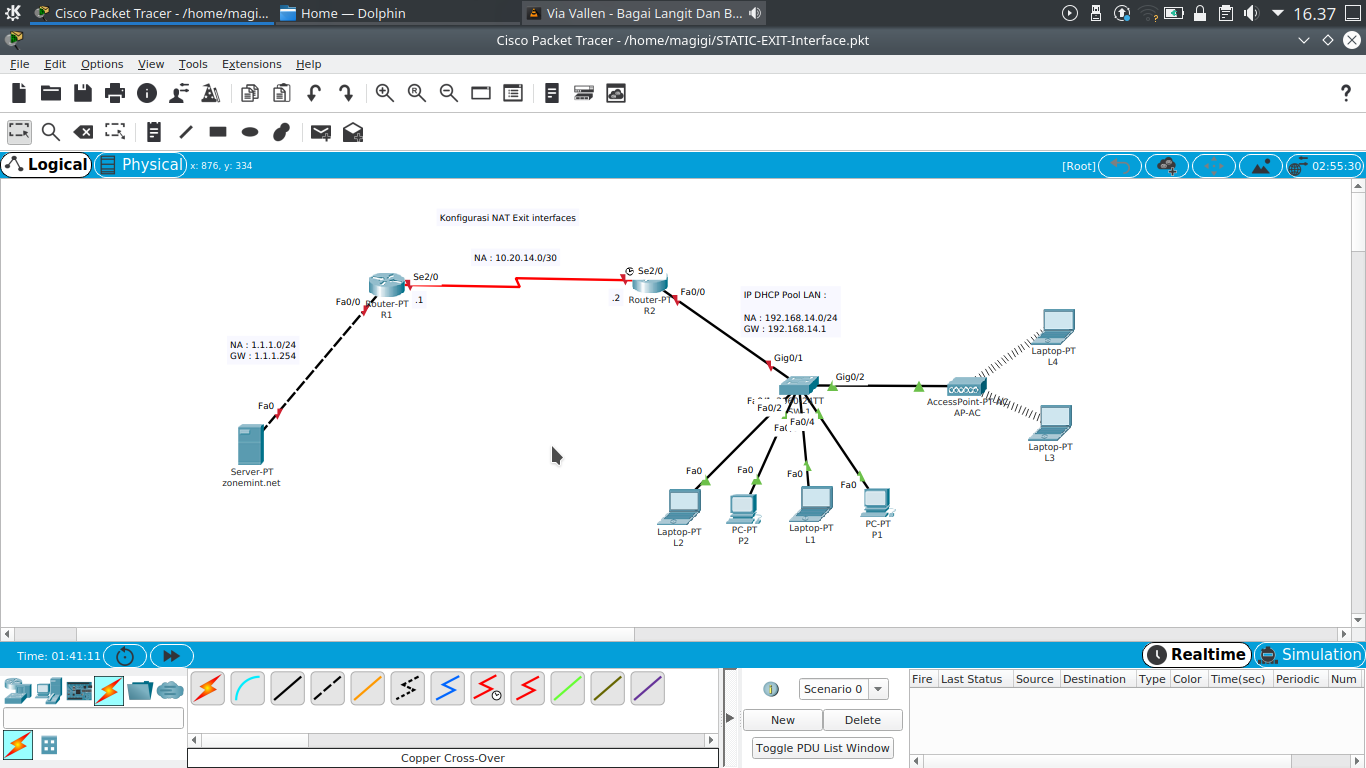
Task: Open the Extensions menu
Action: pyautogui.click(x=251, y=64)
